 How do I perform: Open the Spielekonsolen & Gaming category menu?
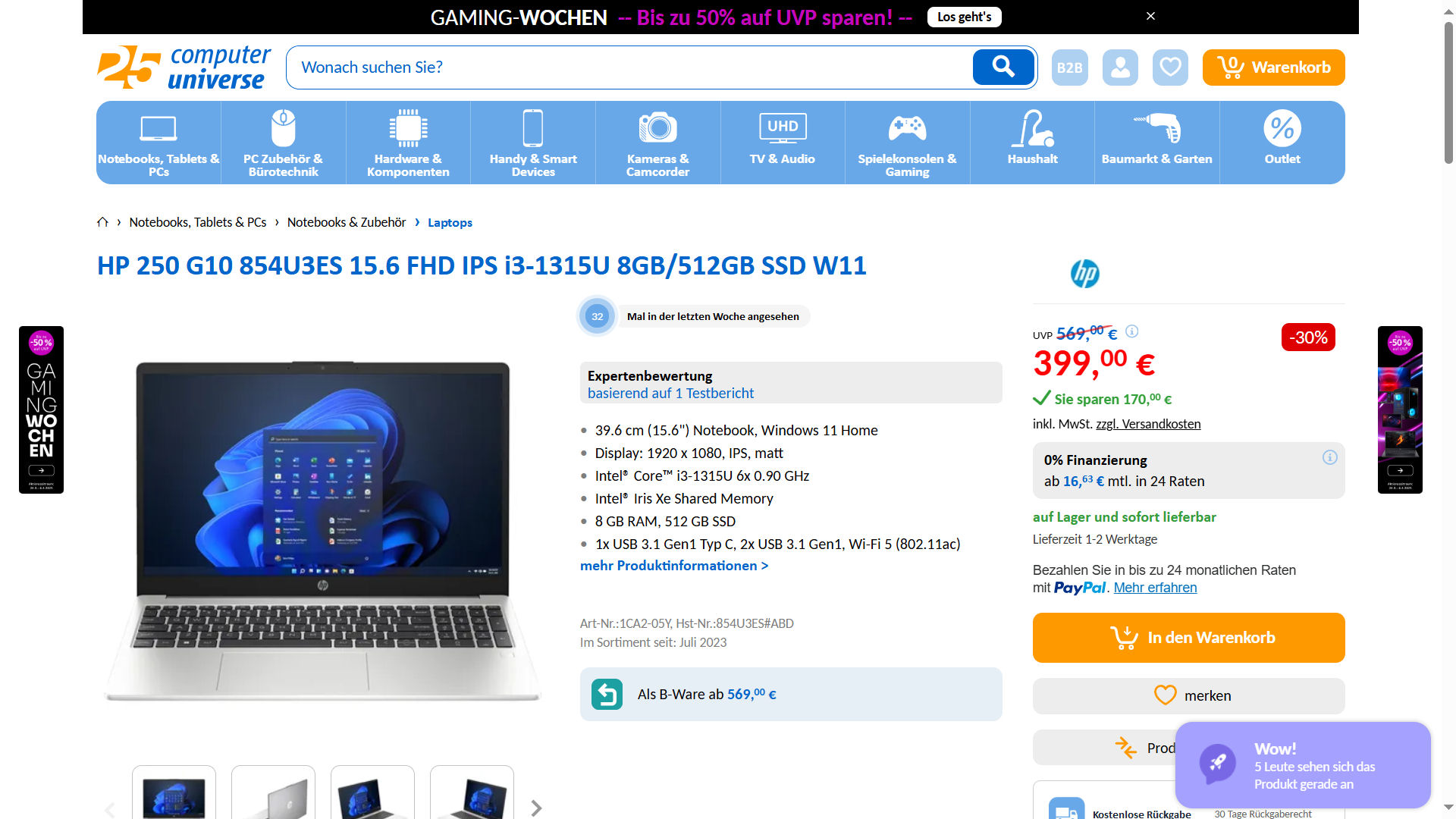907,143
